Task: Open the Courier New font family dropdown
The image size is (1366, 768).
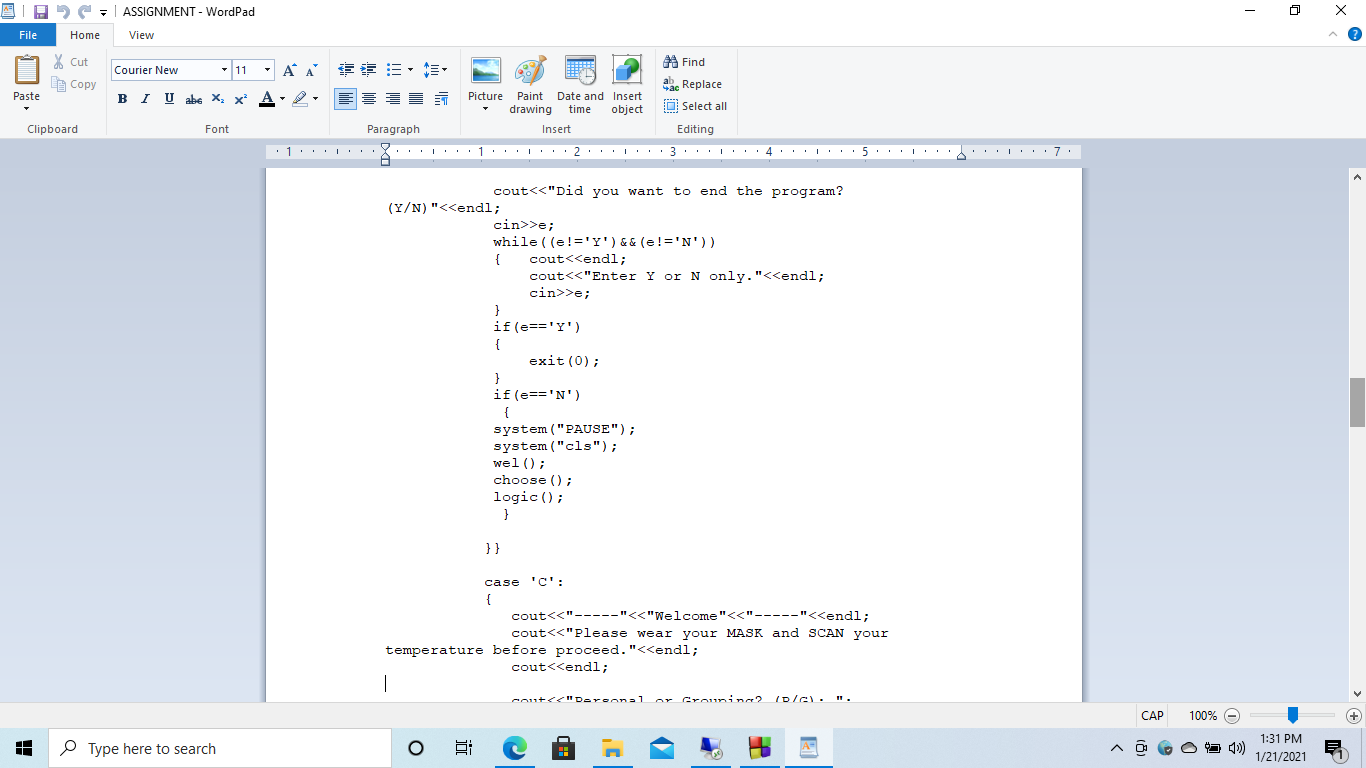Action: 224,70
